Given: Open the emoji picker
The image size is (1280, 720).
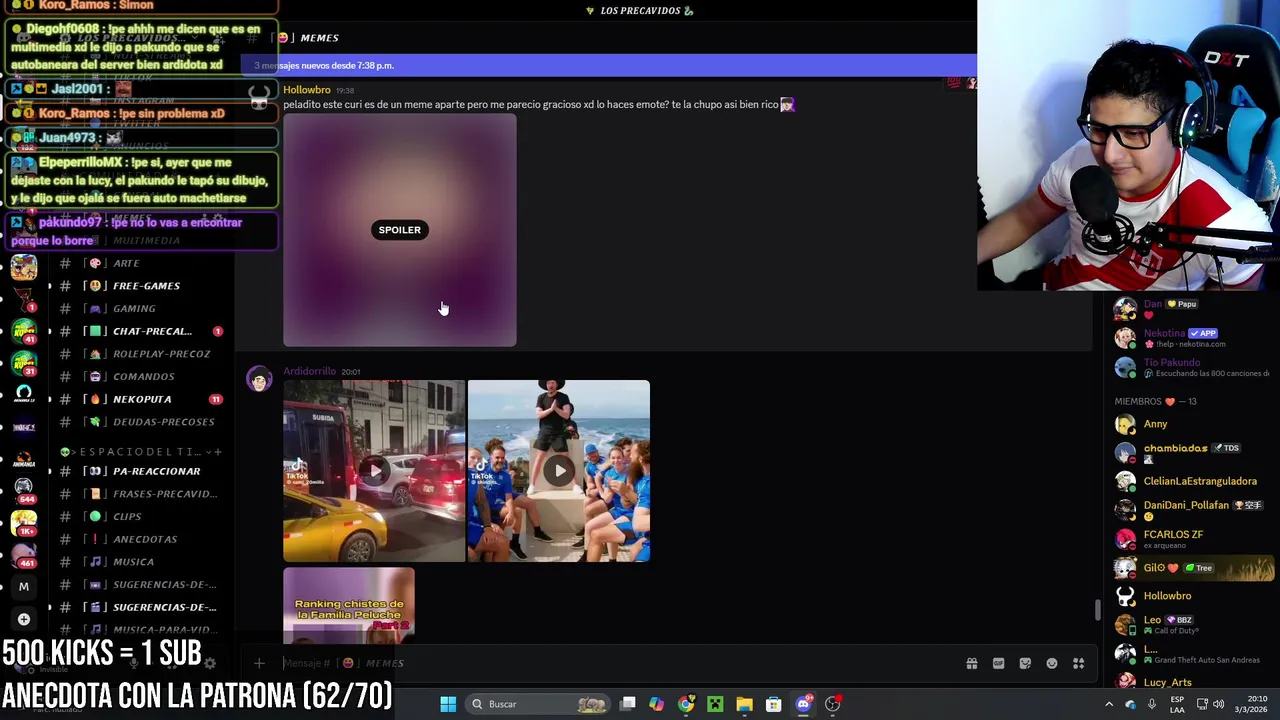Looking at the screenshot, I should pyautogui.click(x=1052, y=663).
